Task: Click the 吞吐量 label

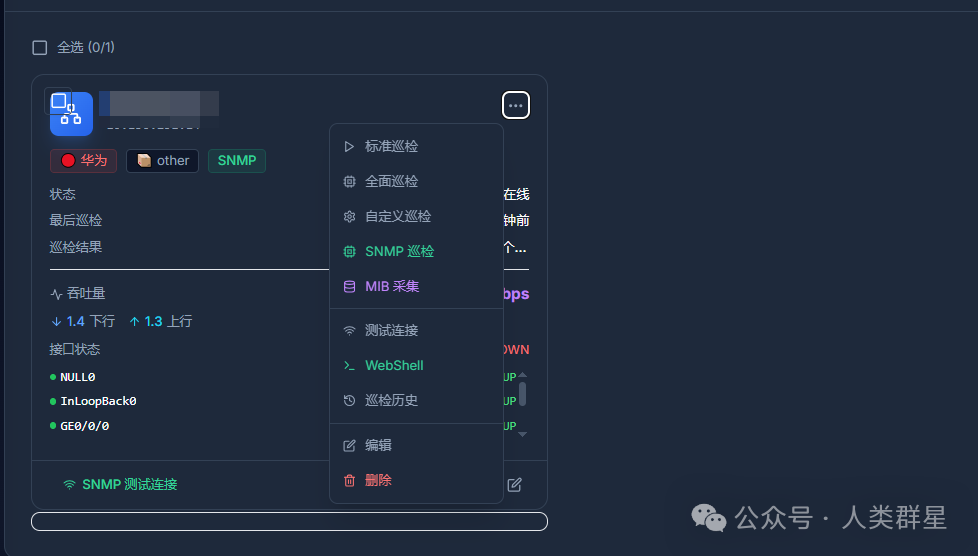Action: [x=86, y=293]
